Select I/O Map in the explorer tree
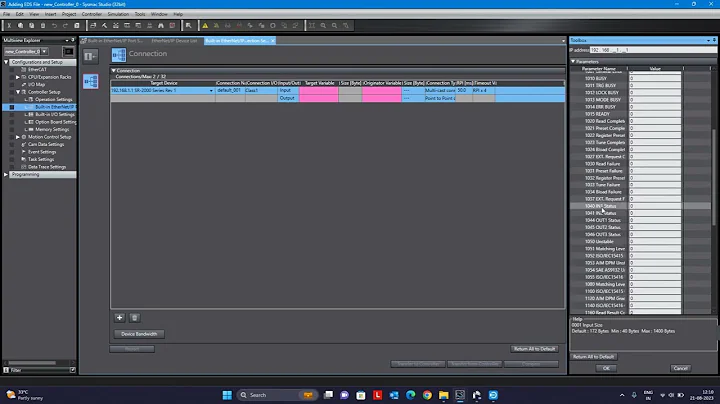This screenshot has height=404, width=720. coord(36,84)
